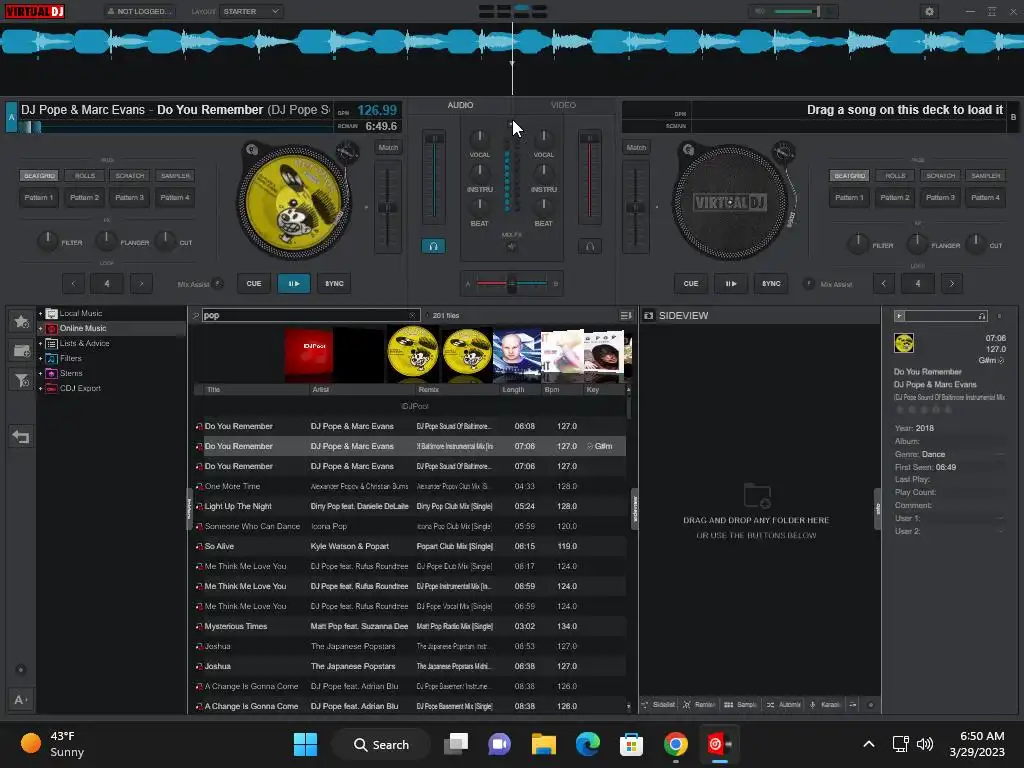Viewport: 1024px width, 768px height.
Task: Enable Sampler pads on deck B
Action: coord(985,176)
